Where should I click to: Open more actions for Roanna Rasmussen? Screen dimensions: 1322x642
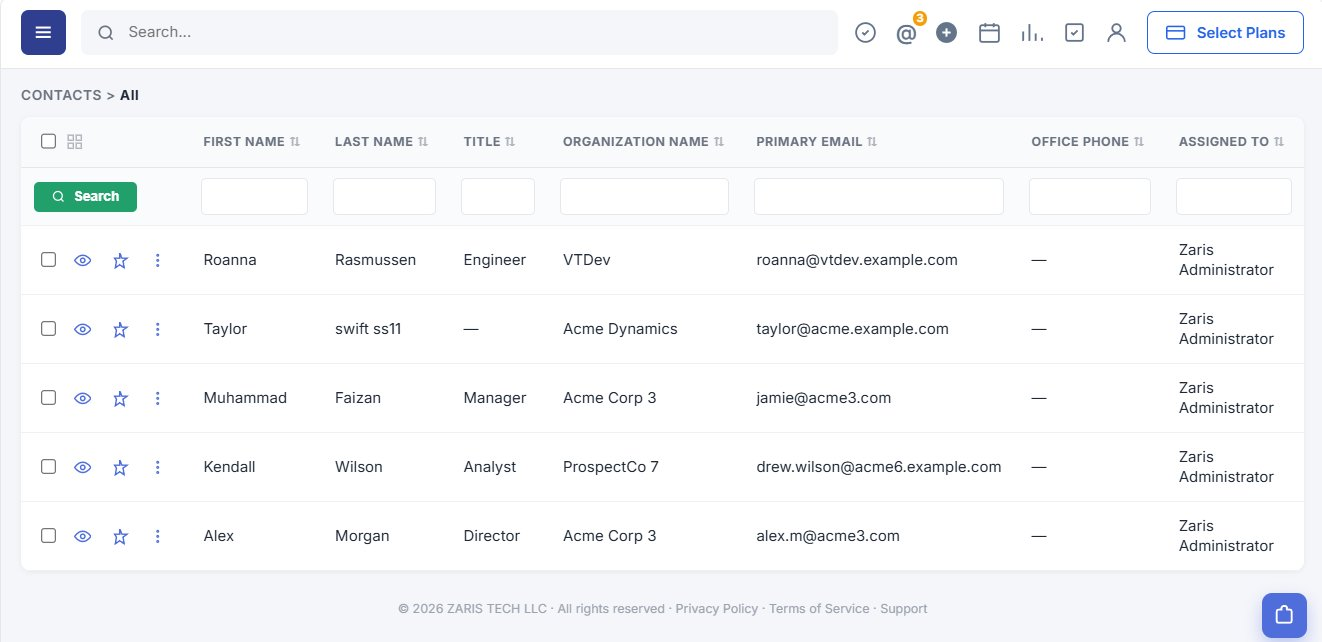point(157,260)
